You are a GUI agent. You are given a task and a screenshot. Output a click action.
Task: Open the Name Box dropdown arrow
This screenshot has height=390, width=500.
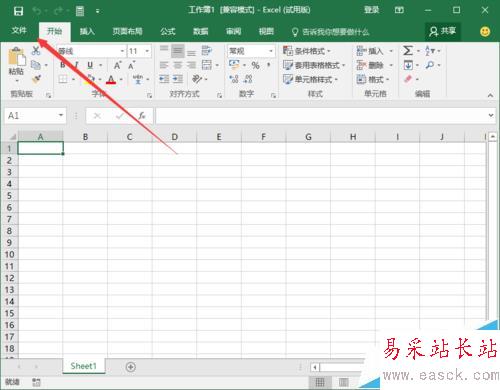point(61,115)
